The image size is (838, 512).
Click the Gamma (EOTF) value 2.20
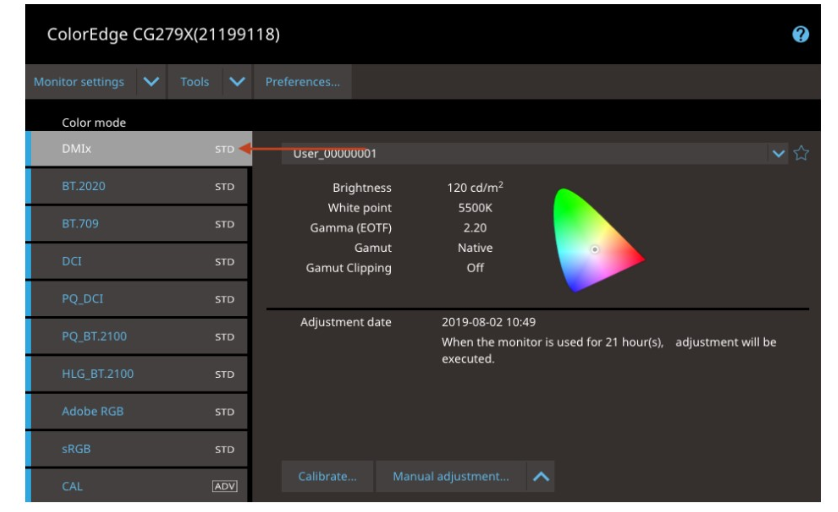pyautogui.click(x=475, y=228)
